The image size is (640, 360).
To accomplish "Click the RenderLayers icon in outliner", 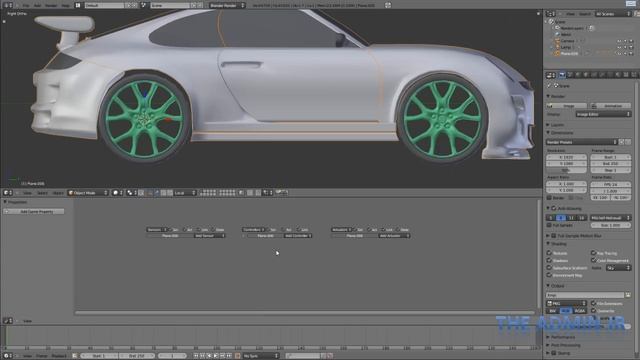I will (557, 28).
